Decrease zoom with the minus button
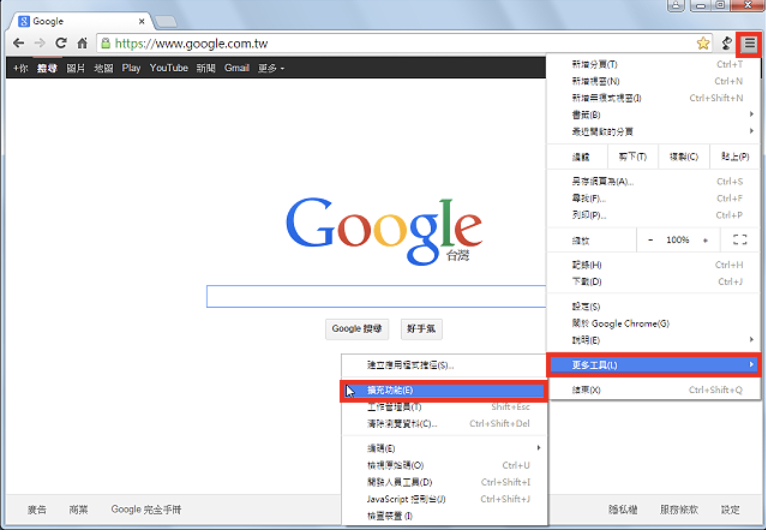 [650, 240]
